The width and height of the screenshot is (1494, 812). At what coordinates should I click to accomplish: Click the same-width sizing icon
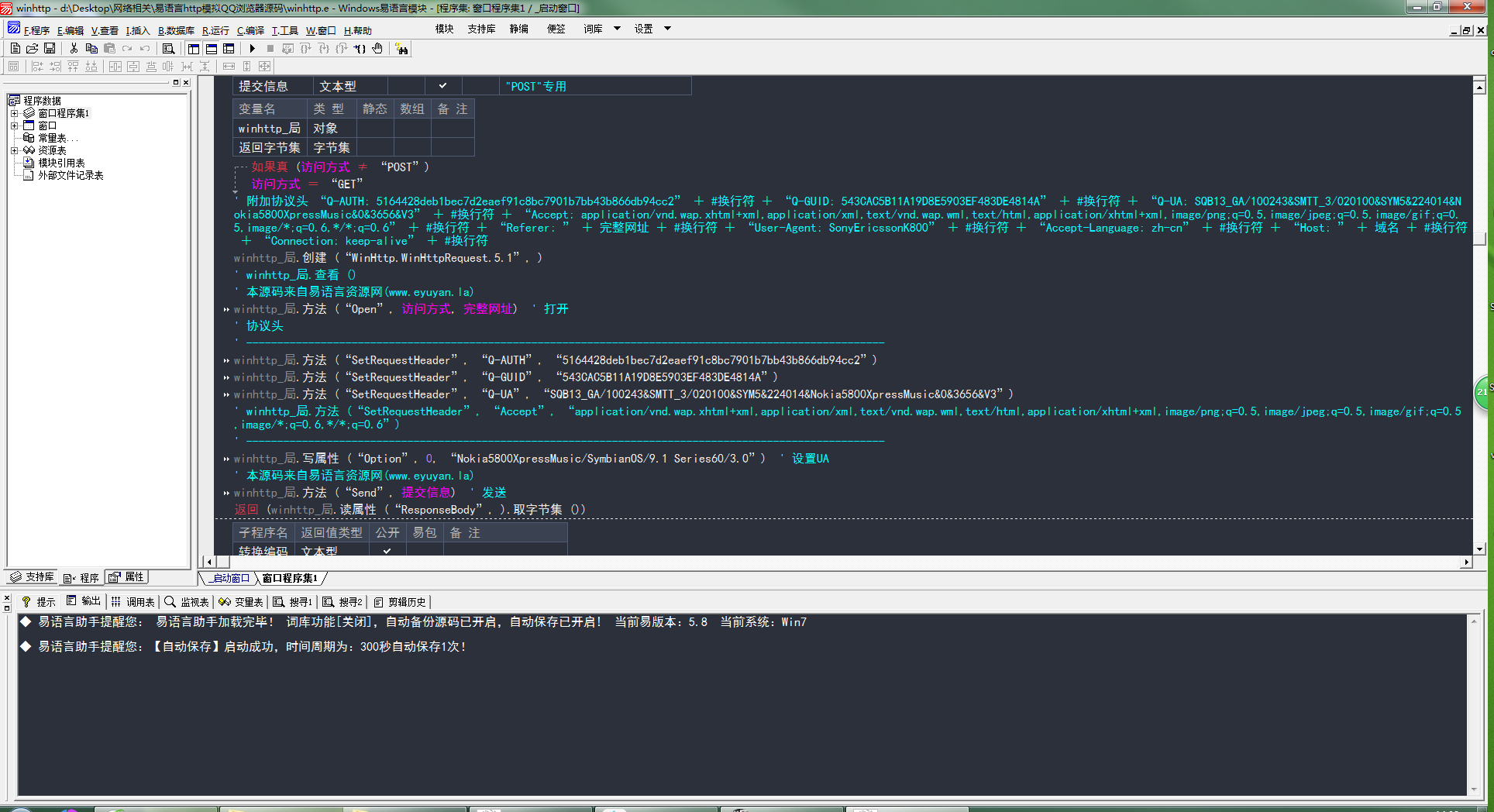pos(229,67)
